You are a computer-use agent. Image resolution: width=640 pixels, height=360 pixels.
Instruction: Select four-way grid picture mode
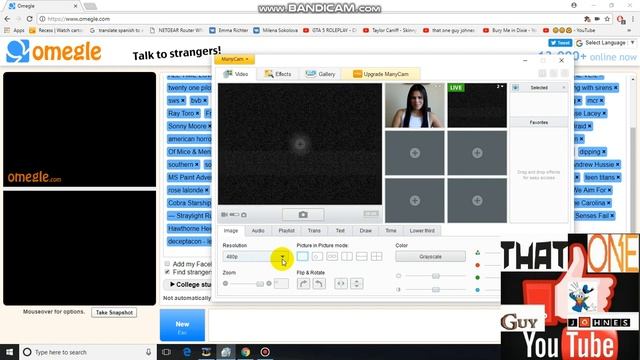click(377, 256)
